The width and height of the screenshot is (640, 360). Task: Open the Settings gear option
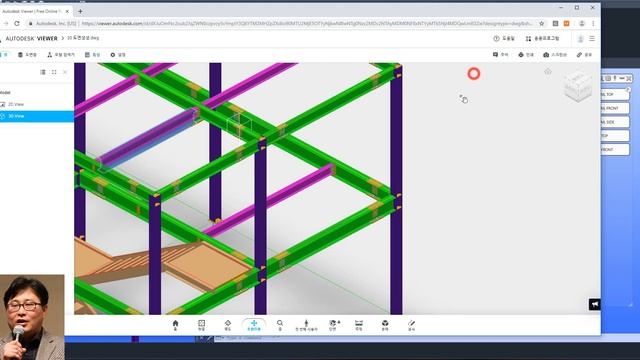(118, 55)
